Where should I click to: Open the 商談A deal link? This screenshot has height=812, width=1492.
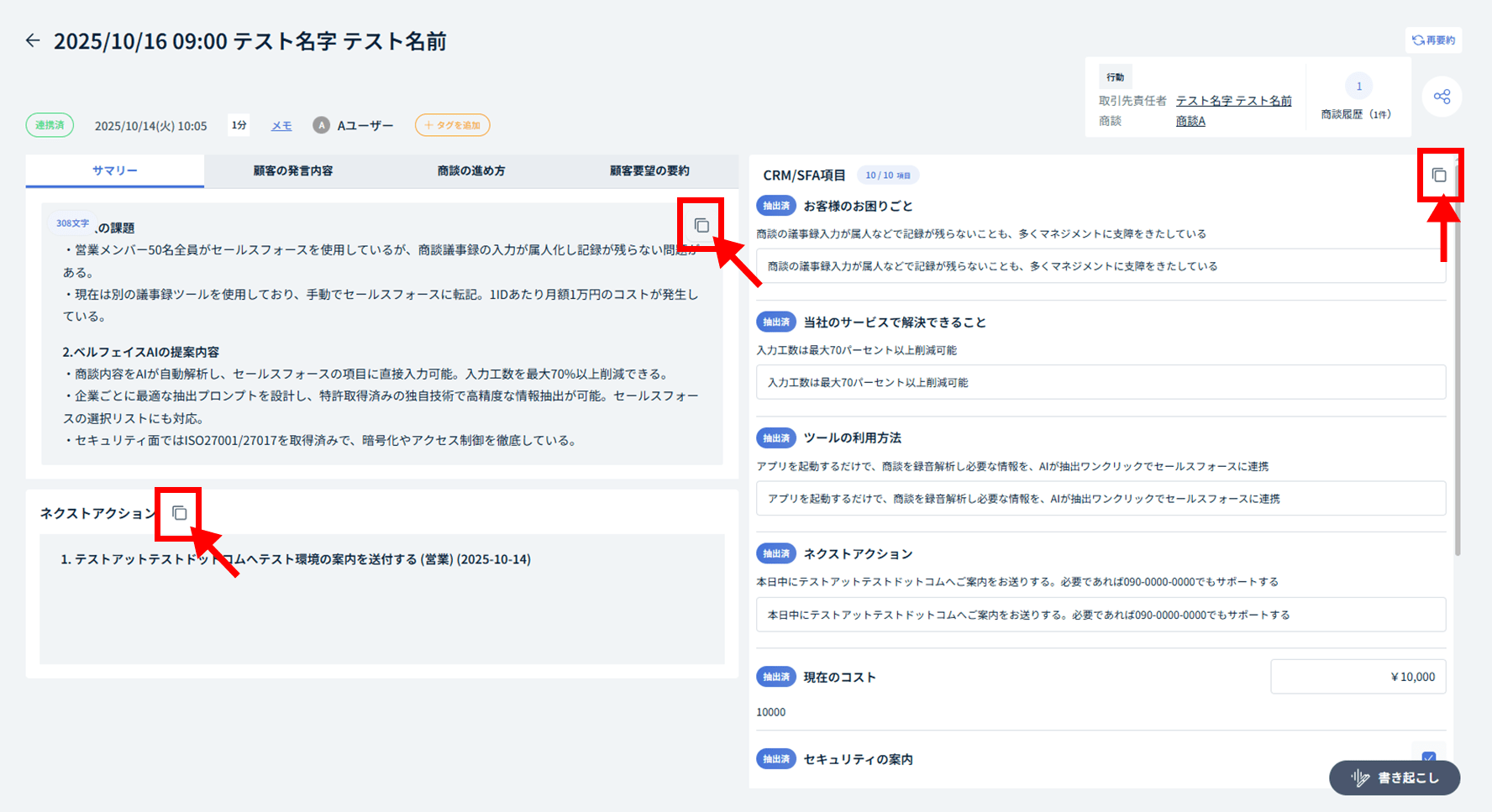[x=1190, y=121]
